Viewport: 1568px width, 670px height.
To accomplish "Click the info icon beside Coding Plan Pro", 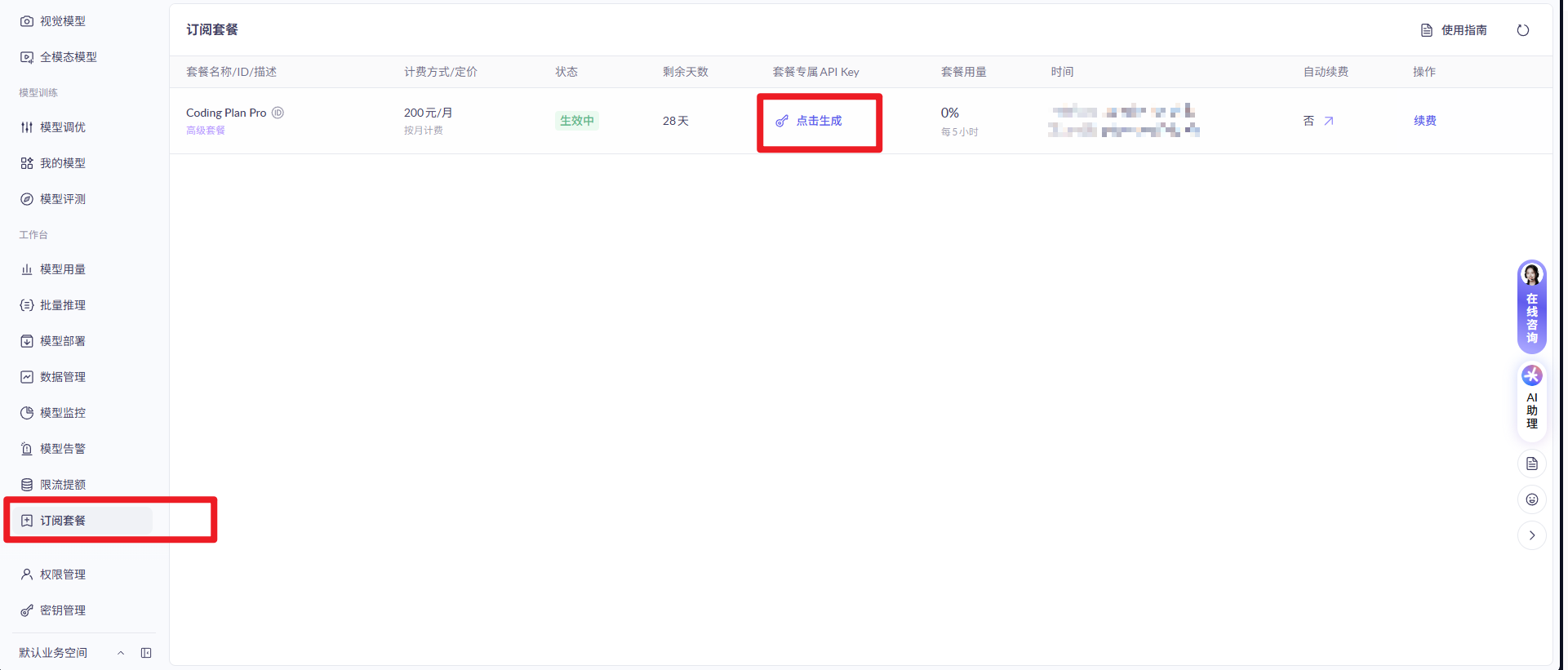I will (x=278, y=113).
